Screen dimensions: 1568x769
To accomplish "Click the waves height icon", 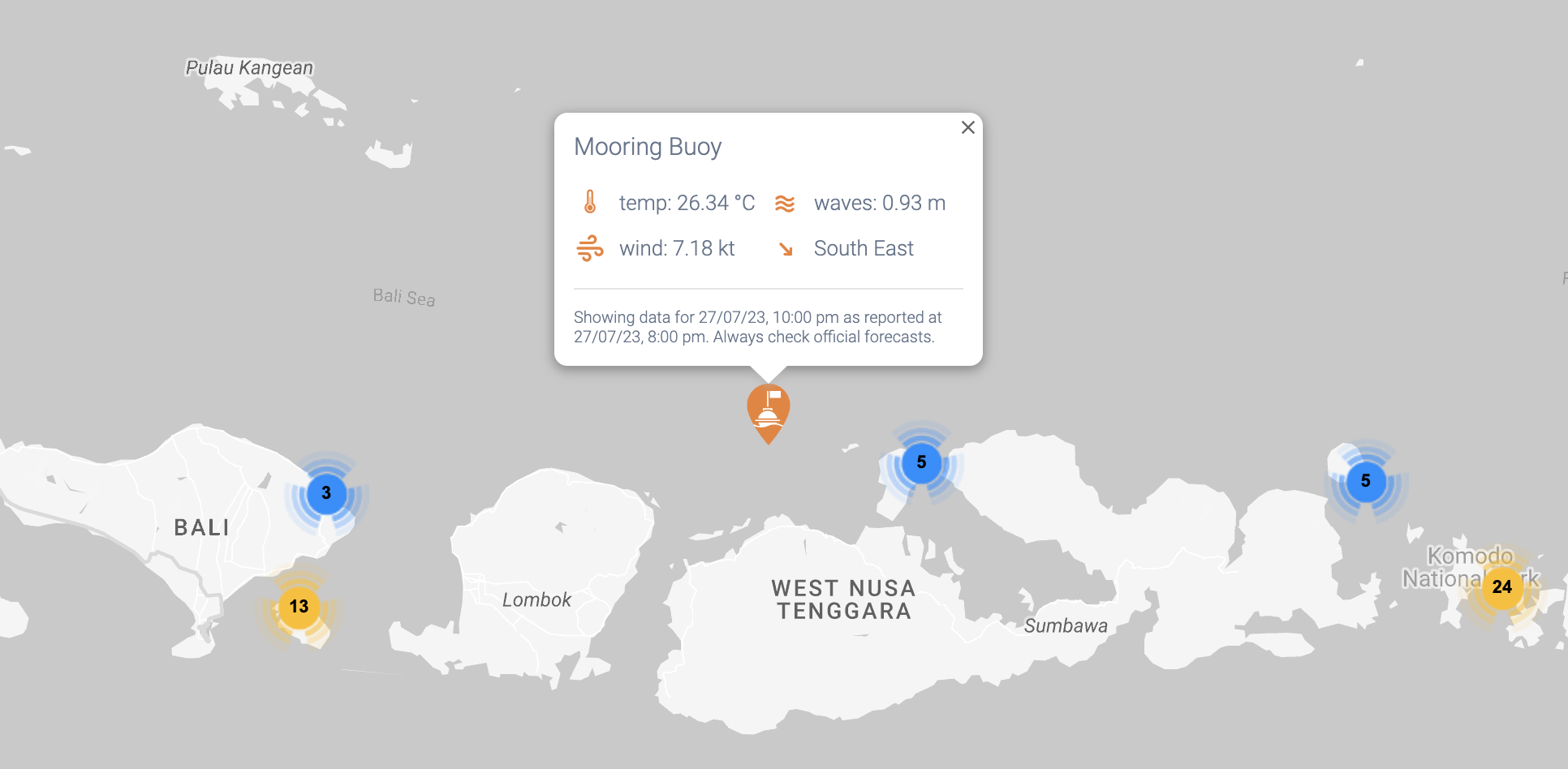I will (785, 203).
